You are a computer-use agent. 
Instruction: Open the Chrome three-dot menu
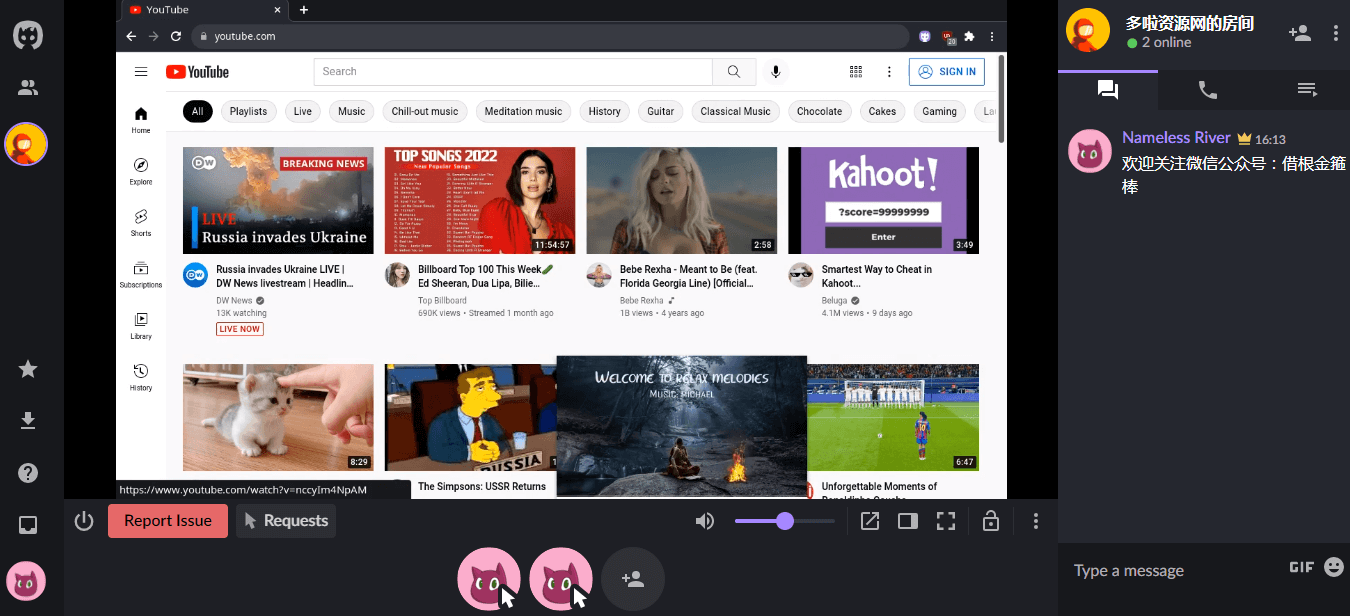[992, 36]
